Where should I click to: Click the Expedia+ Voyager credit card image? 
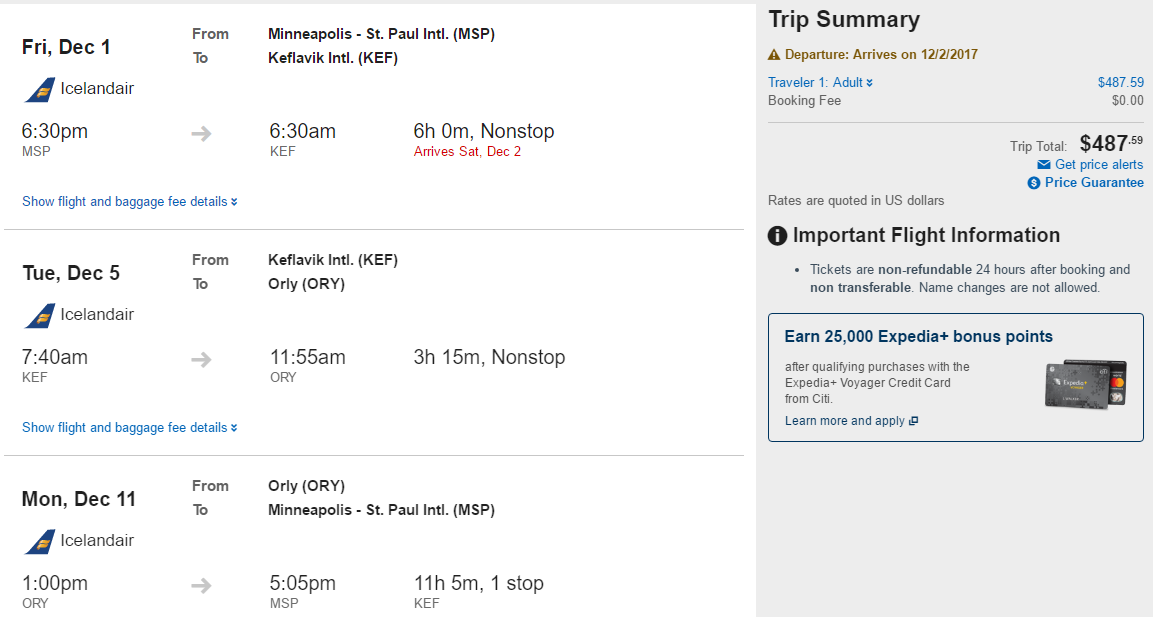pos(1086,384)
